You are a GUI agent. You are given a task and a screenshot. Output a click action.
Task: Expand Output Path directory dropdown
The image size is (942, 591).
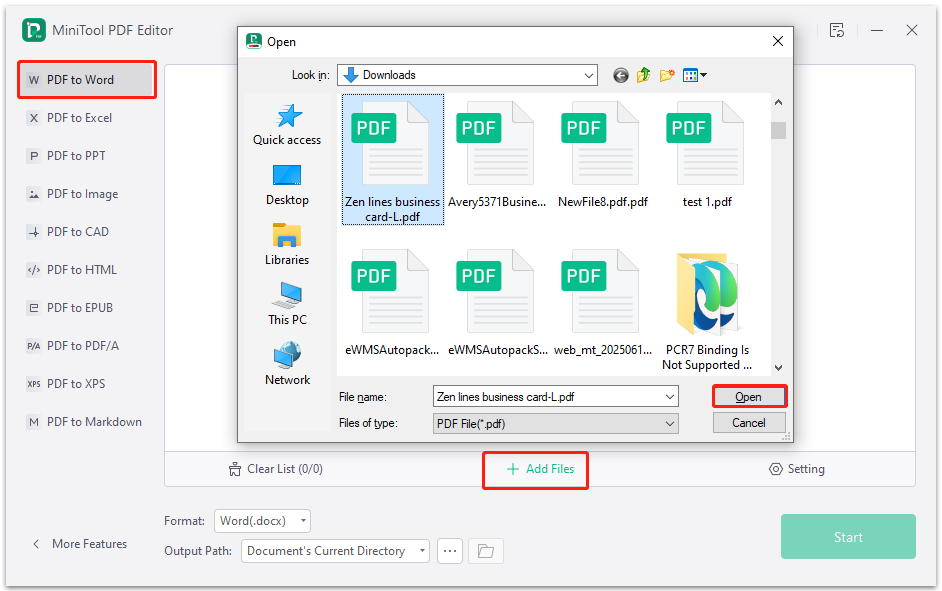(335, 551)
